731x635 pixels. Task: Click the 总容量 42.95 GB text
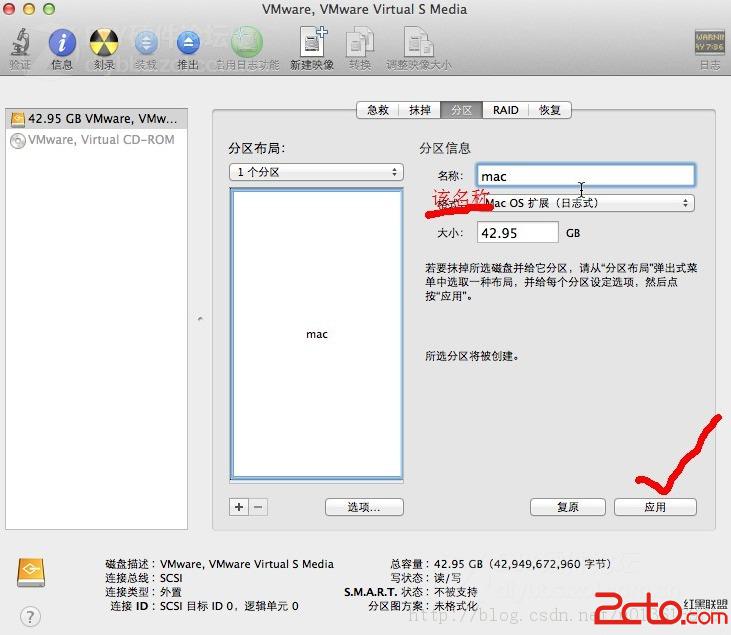(500, 564)
